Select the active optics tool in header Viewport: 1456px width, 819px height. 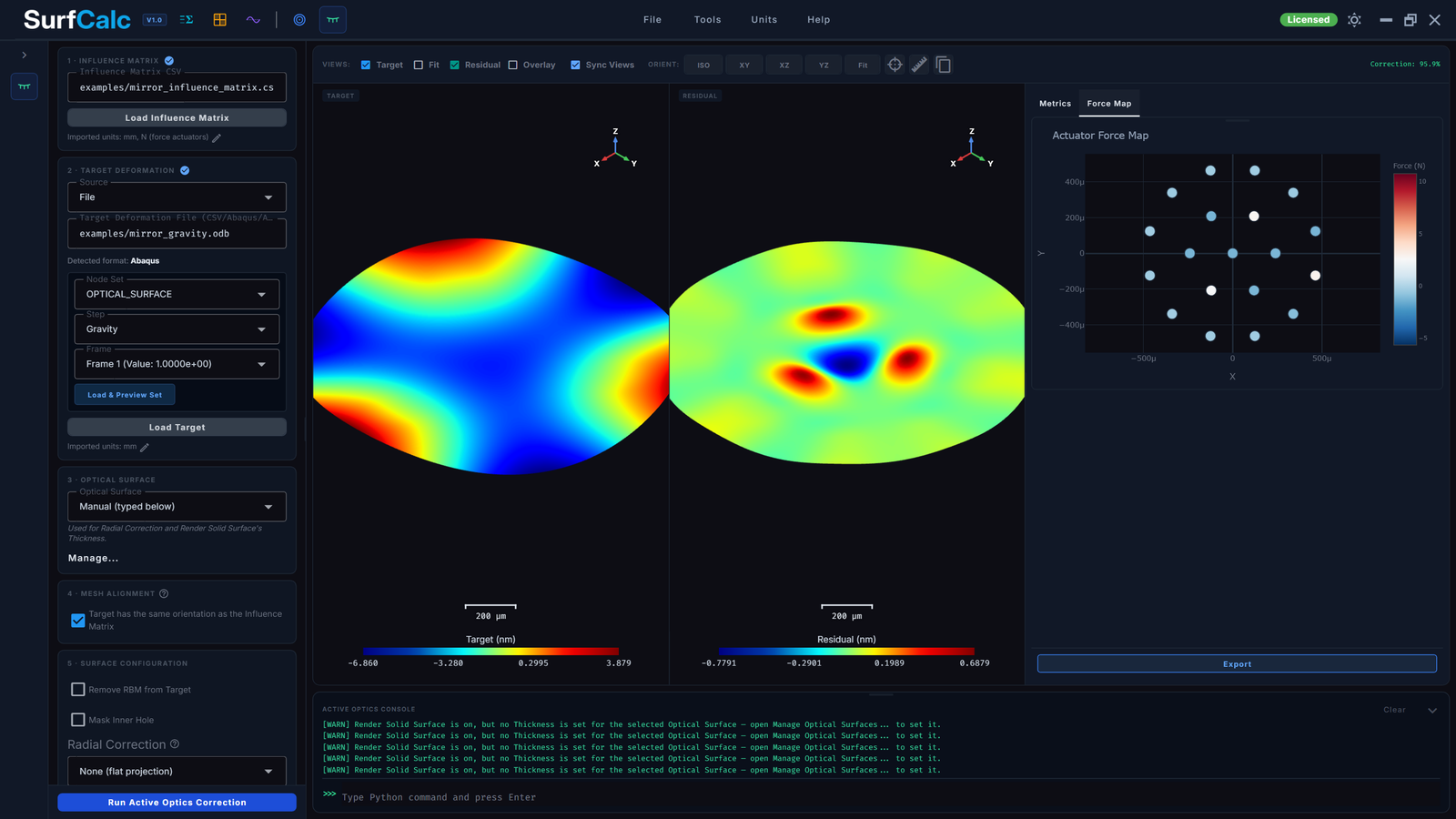coord(333,19)
